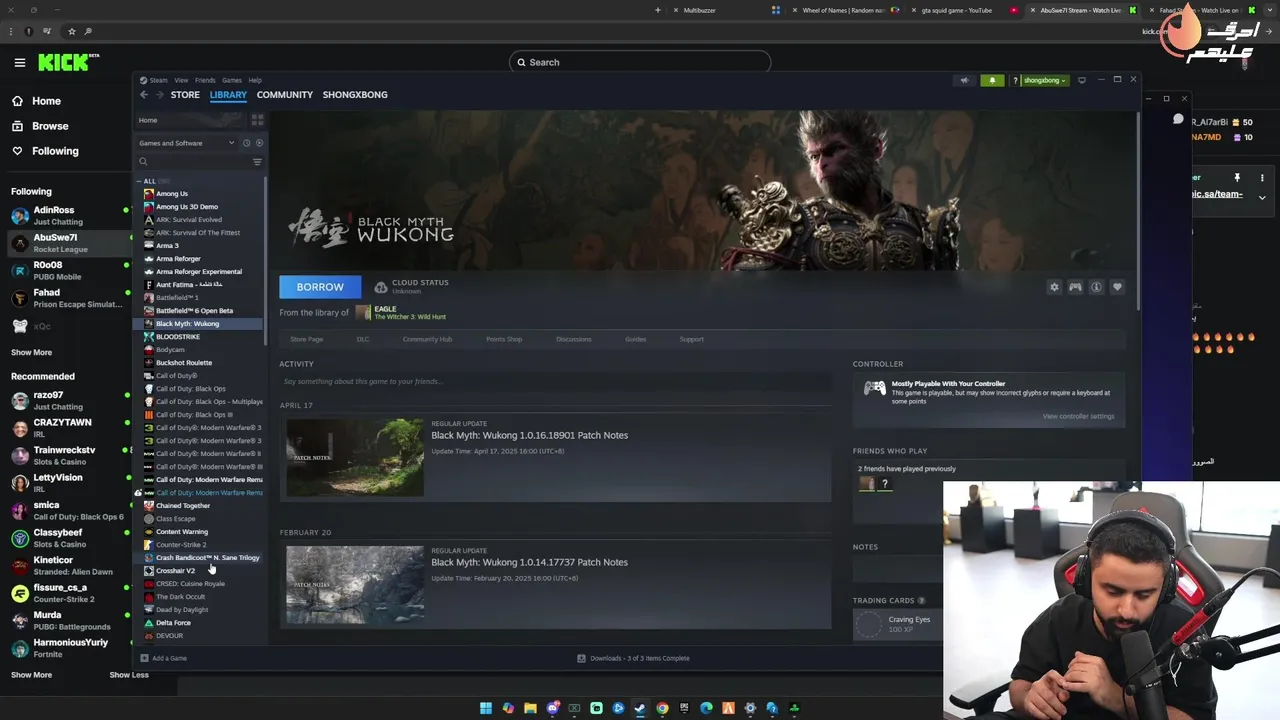Open advanced library filter options icon
The width and height of the screenshot is (1280, 720).
click(x=257, y=162)
